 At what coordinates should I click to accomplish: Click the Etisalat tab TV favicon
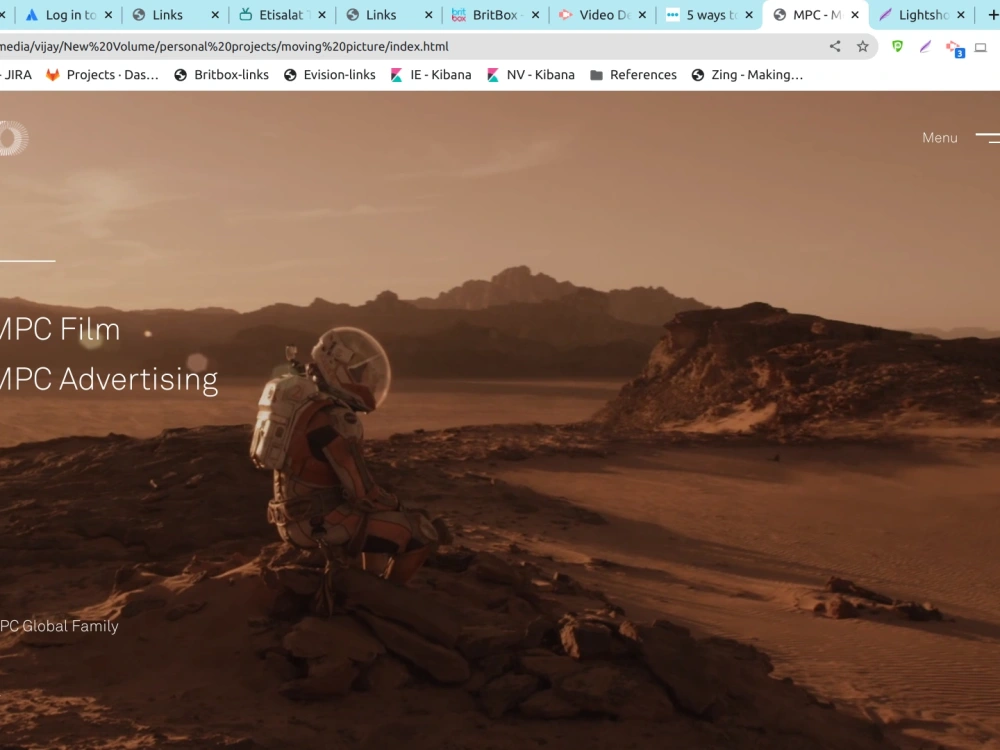[246, 15]
